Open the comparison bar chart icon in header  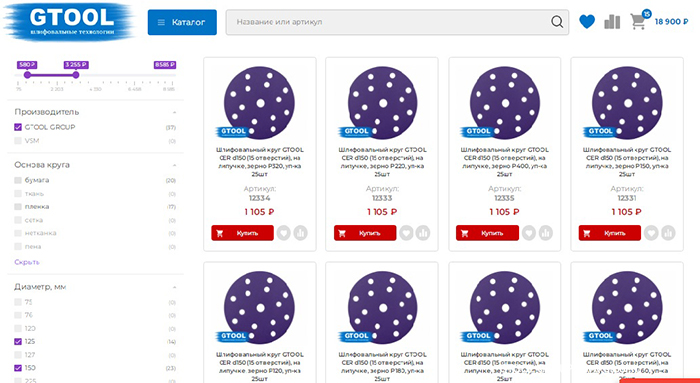612,22
